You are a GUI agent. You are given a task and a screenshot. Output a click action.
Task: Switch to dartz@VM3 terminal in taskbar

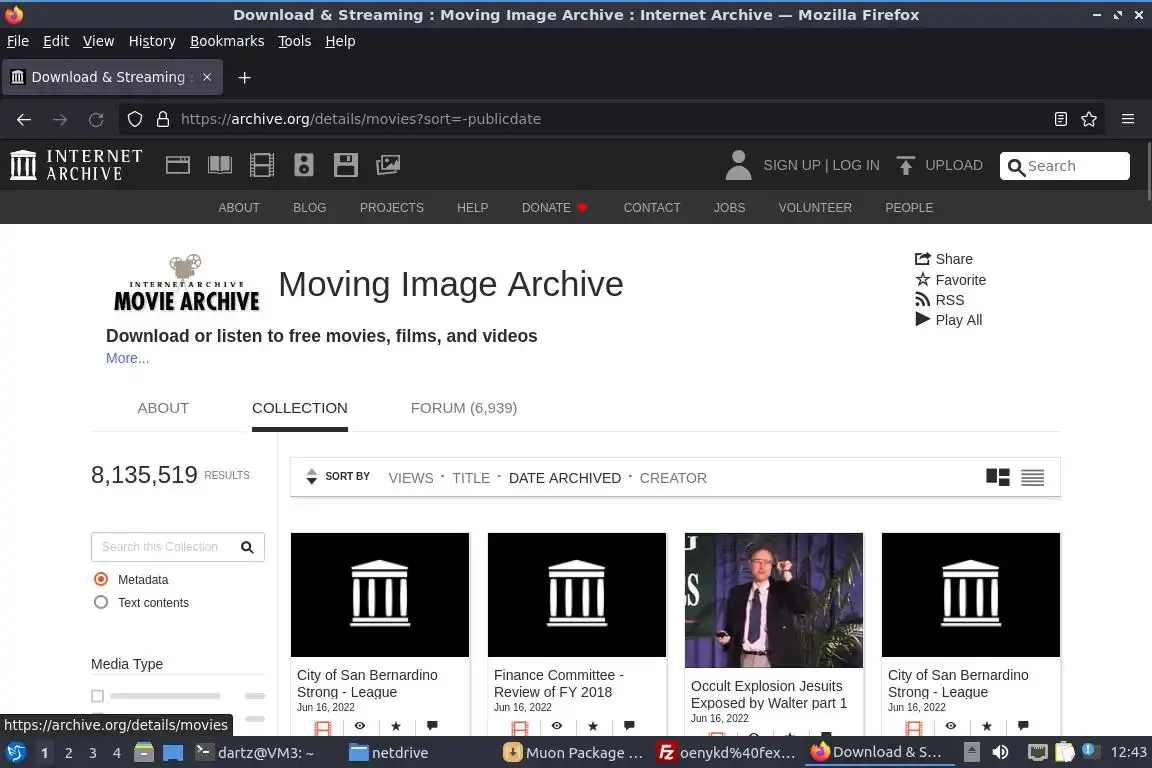254,752
